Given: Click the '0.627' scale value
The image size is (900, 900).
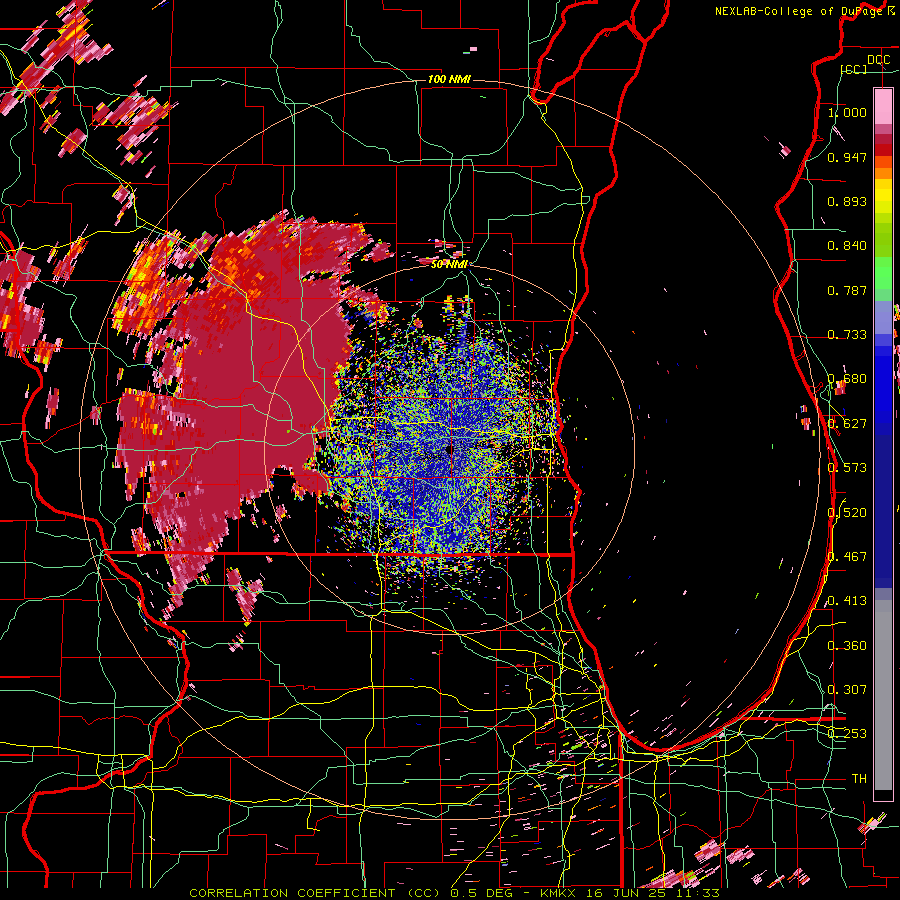Looking at the screenshot, I should point(847,424).
